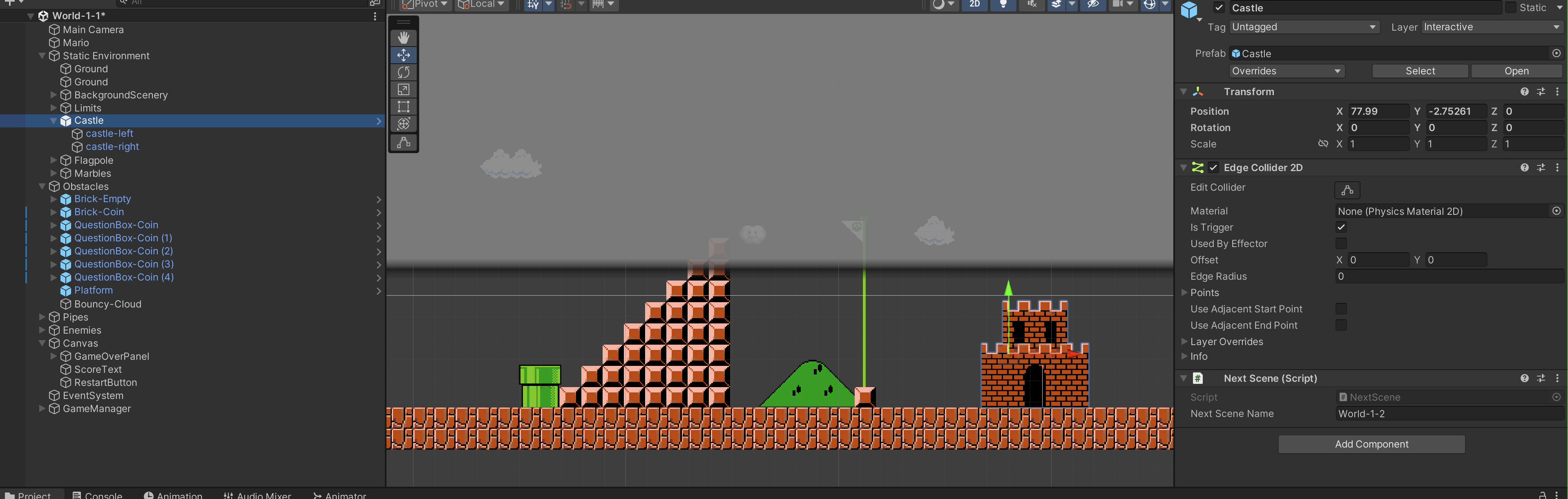Switch to the Audio Mixer tab
The height and width of the screenshot is (499, 1568).
click(x=257, y=495)
